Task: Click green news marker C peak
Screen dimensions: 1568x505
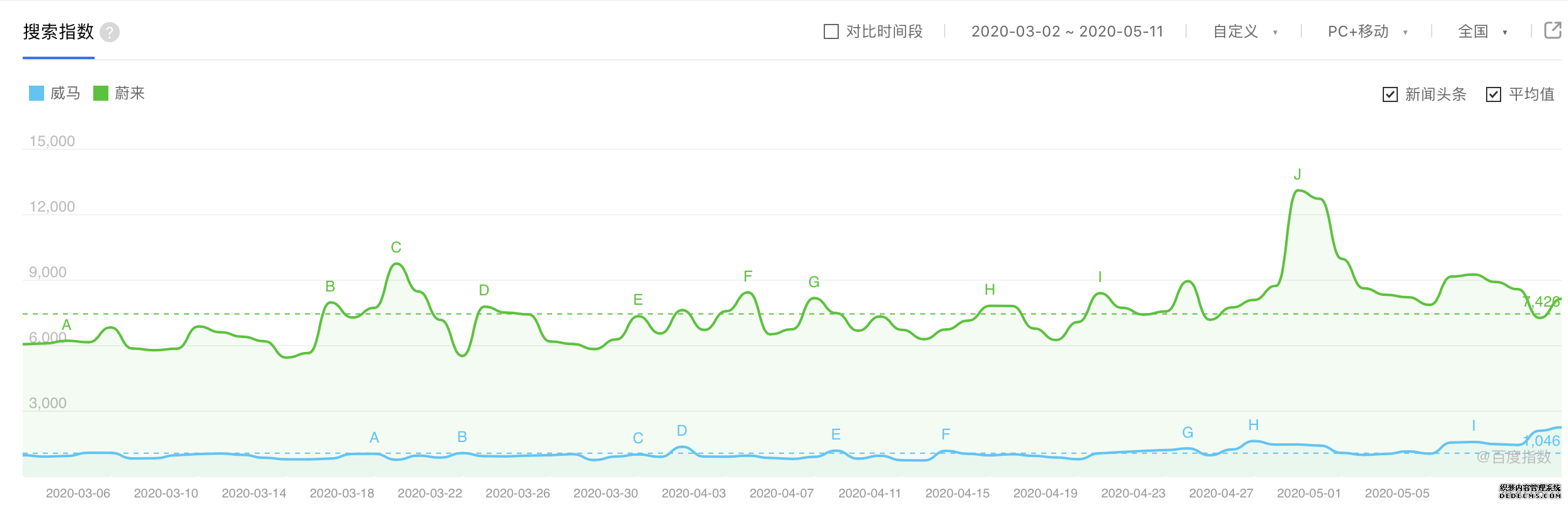Action: [396, 247]
